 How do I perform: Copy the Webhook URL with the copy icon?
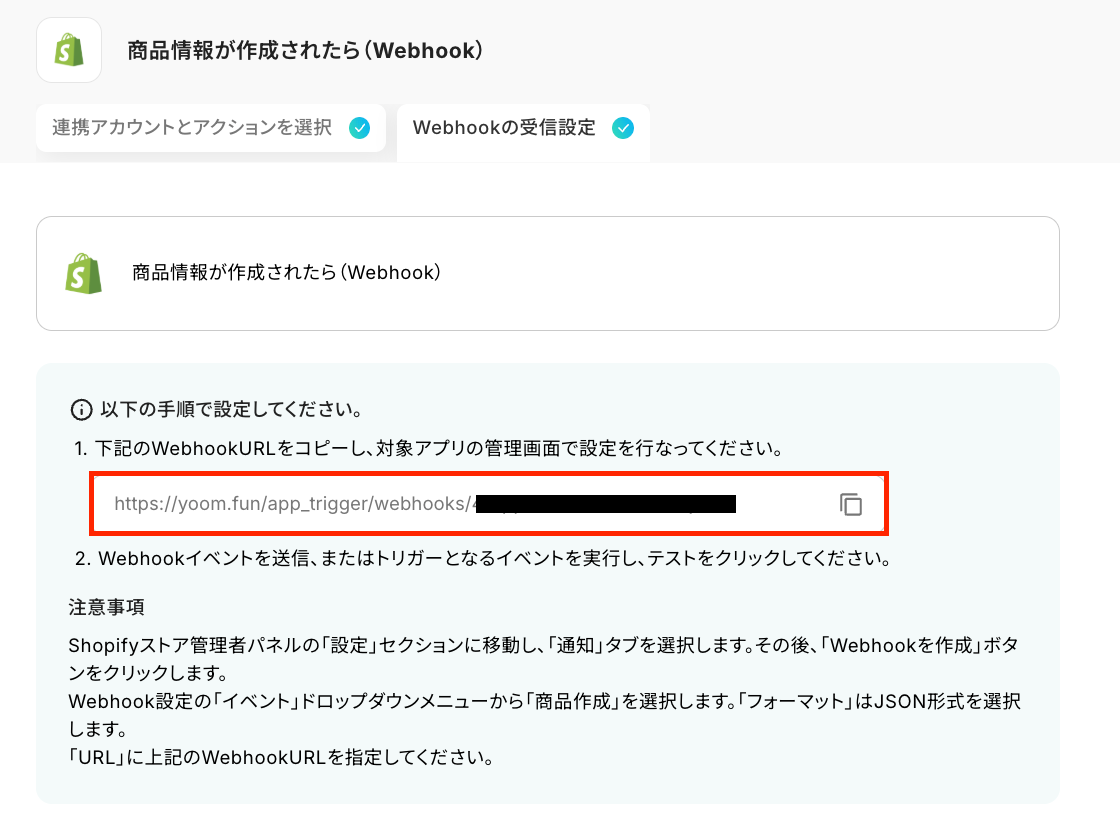(x=850, y=504)
